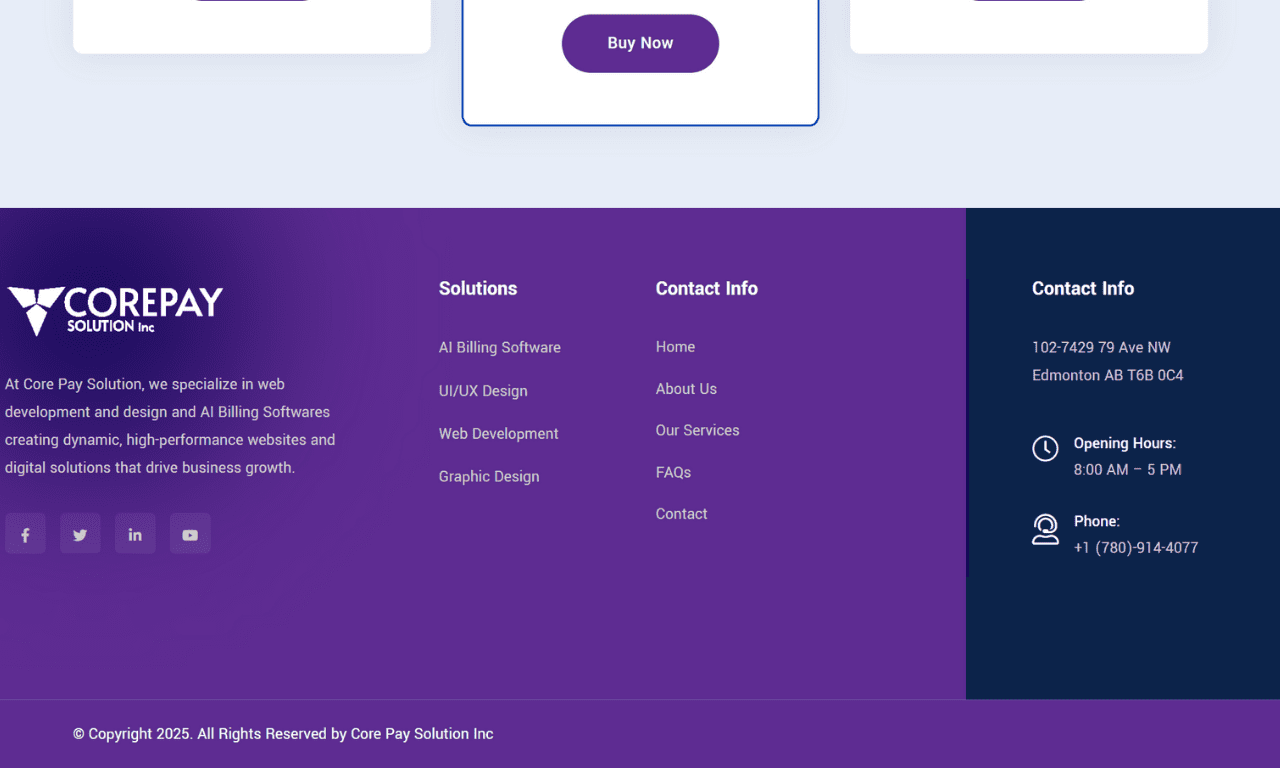Open the YouTube social icon
Image resolution: width=1280 pixels, height=768 pixels.
pos(190,534)
